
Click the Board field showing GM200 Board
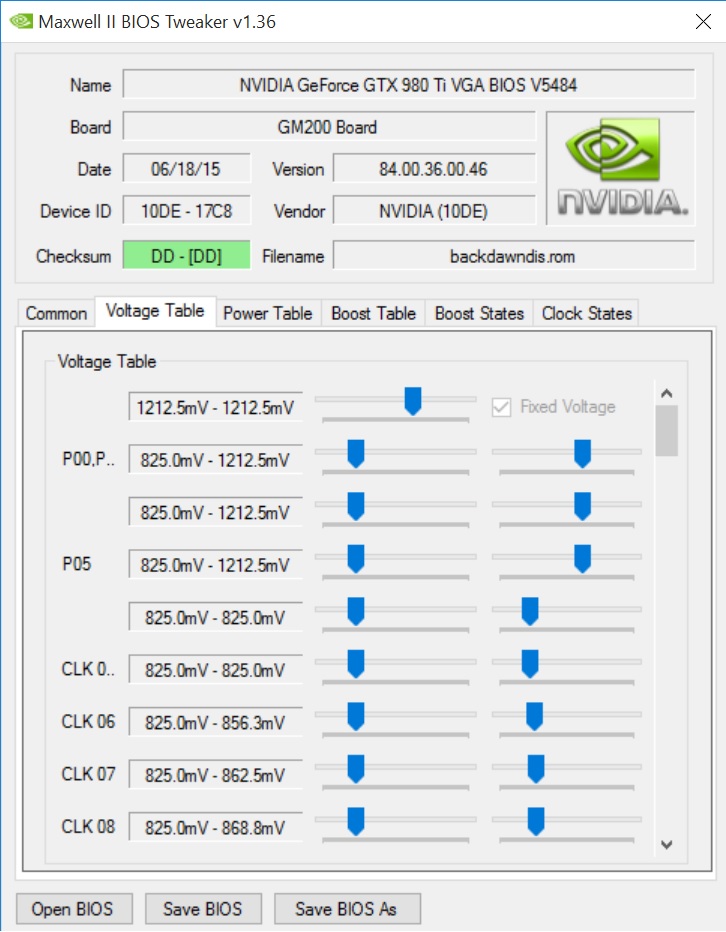point(329,127)
